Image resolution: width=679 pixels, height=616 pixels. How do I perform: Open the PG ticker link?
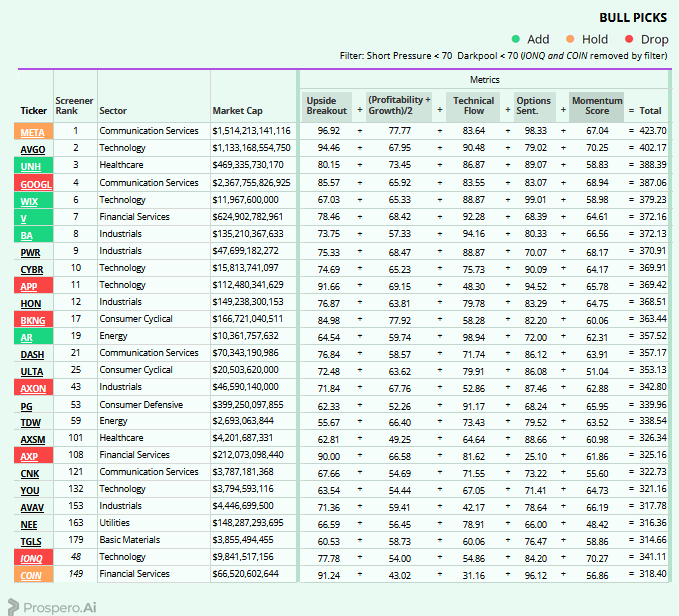(x=26, y=406)
